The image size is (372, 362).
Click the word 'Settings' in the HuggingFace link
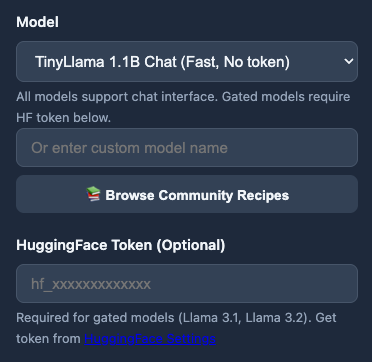[x=191, y=339]
